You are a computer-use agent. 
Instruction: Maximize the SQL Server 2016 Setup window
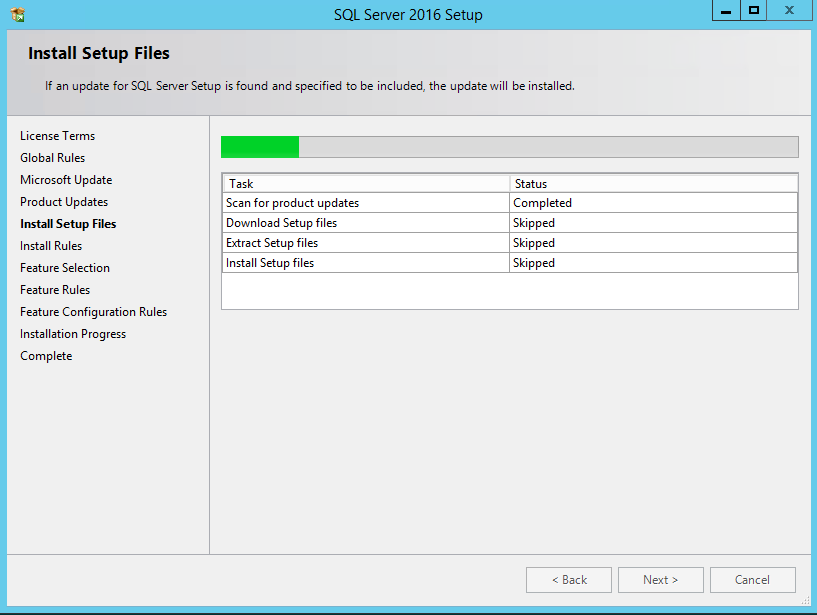[x=753, y=10]
